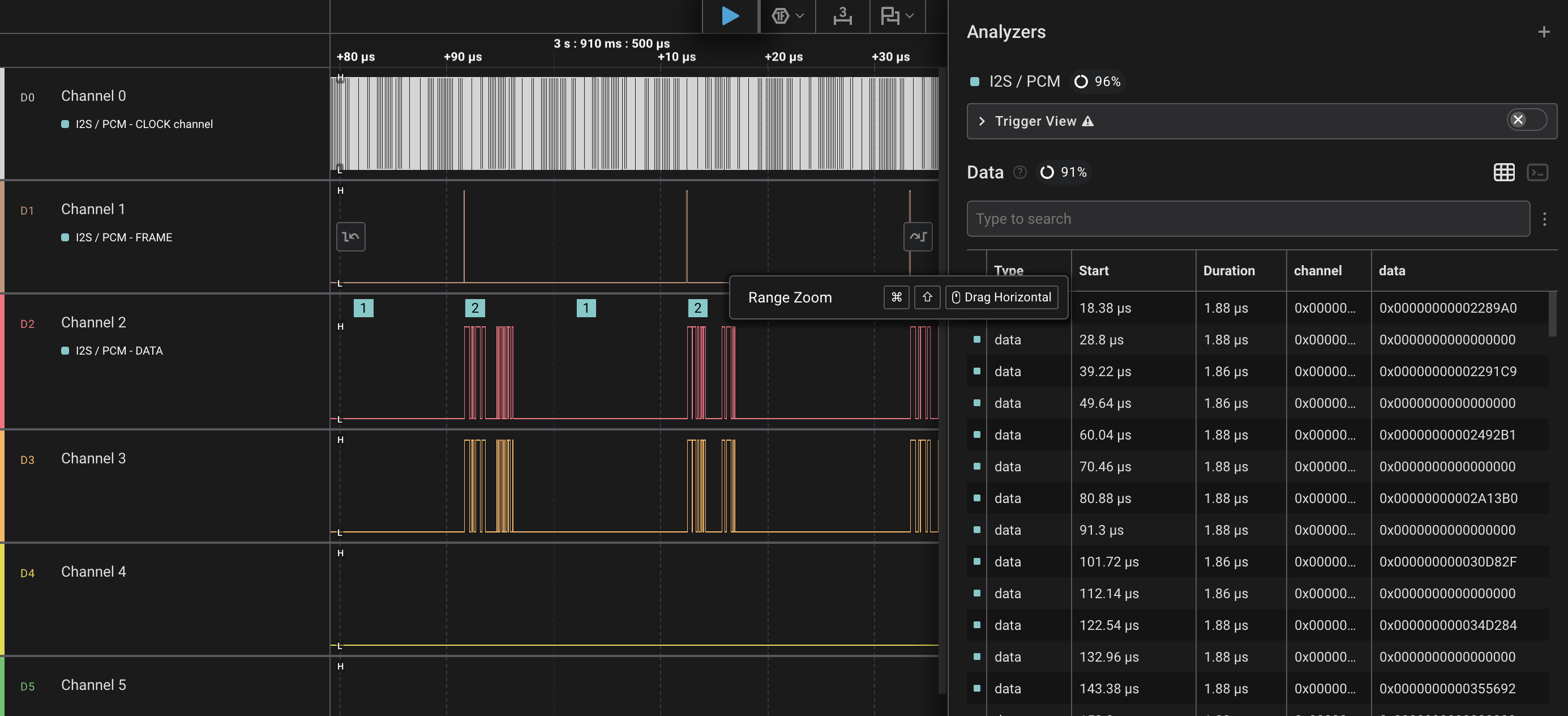Open the data table three-dot options menu
This screenshot has height=716, width=1568.
pos(1544,219)
